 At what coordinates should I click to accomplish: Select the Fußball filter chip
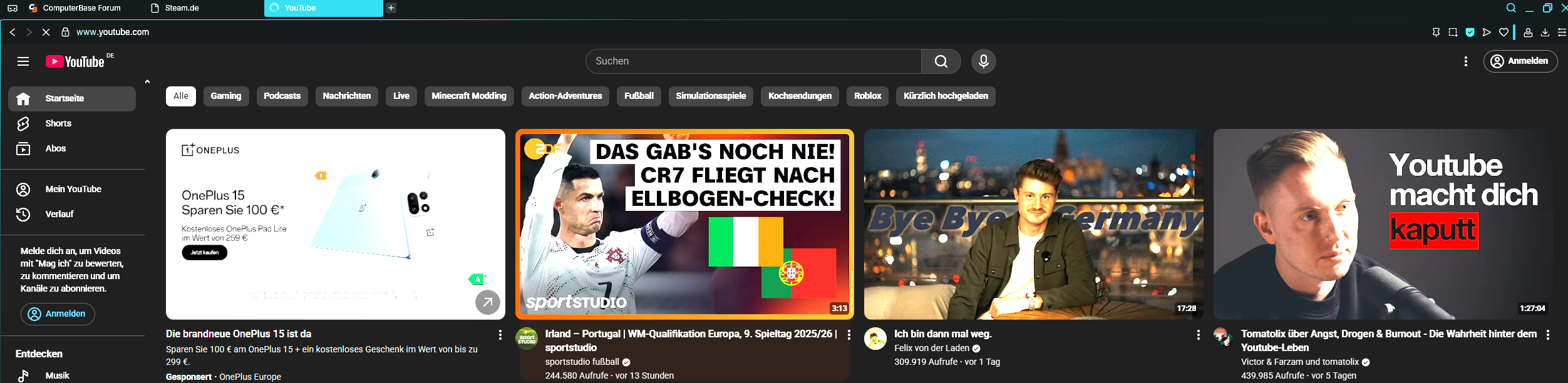click(639, 96)
